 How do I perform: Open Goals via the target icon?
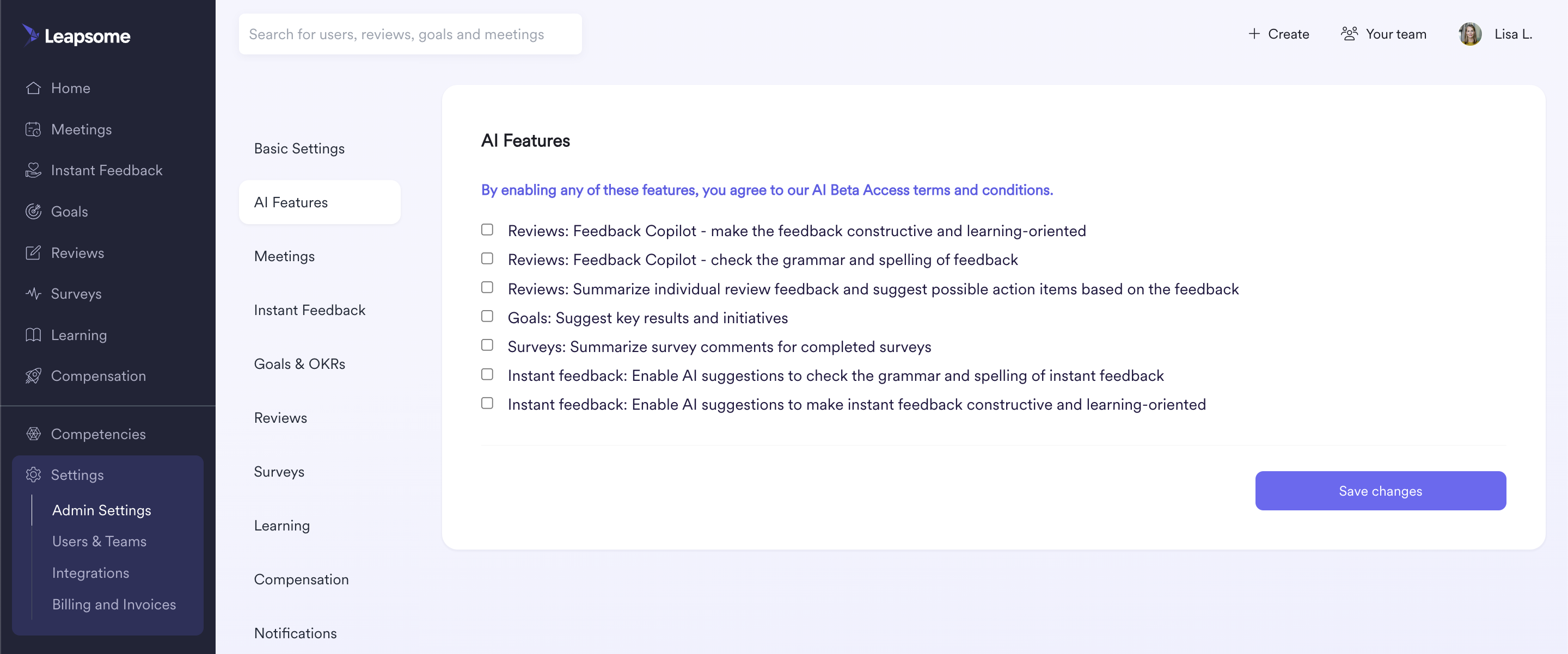point(33,212)
